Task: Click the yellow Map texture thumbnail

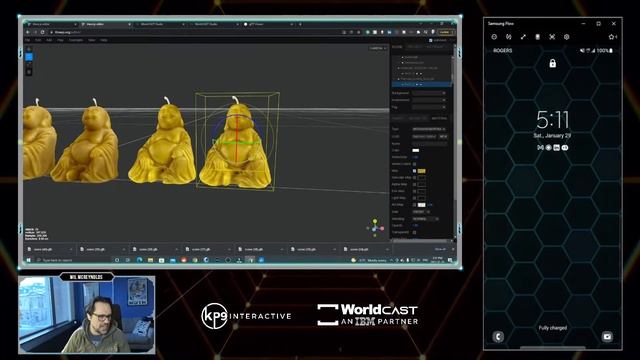Action: click(x=422, y=171)
